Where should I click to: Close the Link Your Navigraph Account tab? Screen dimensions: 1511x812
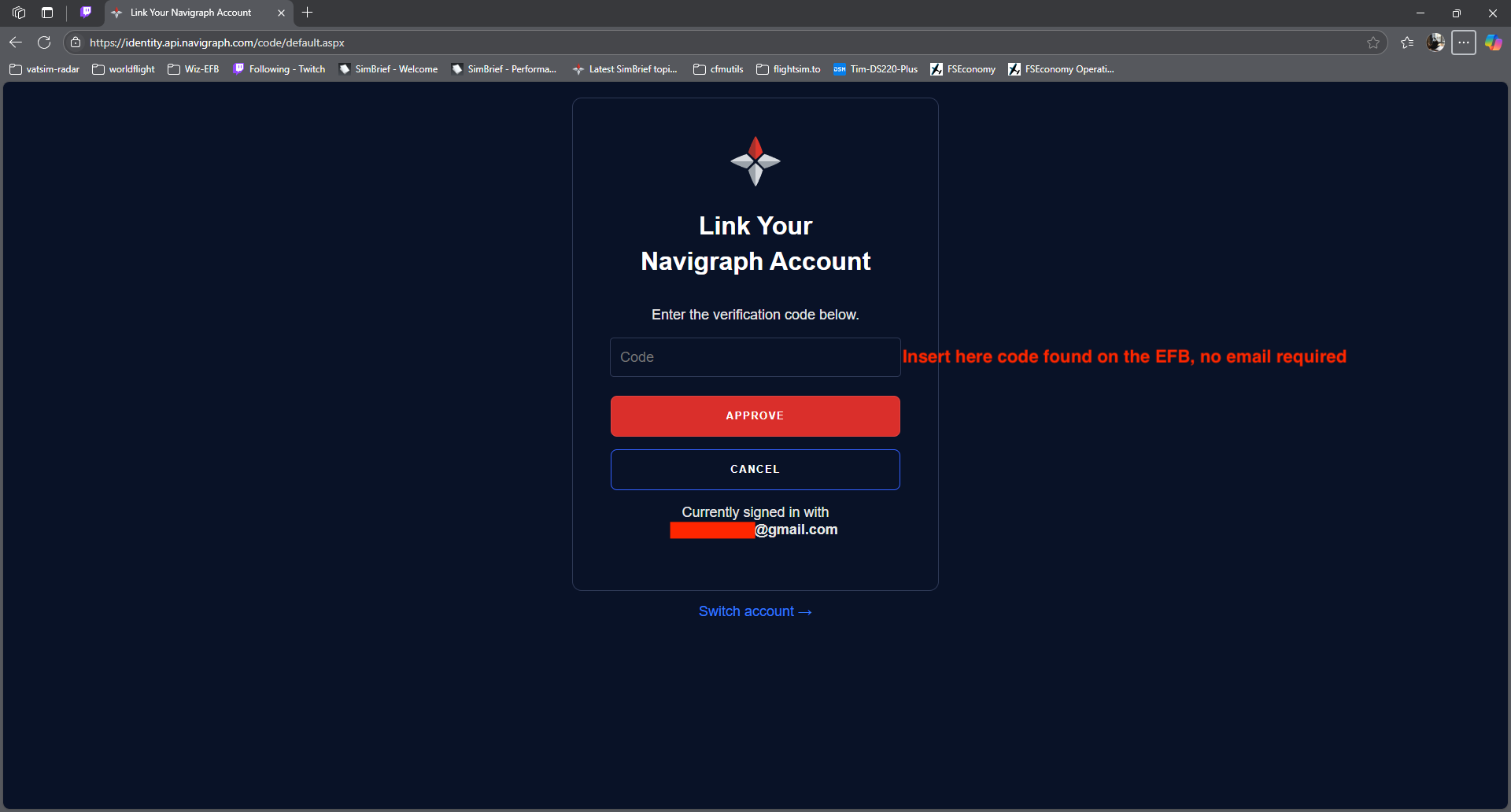pyautogui.click(x=281, y=13)
